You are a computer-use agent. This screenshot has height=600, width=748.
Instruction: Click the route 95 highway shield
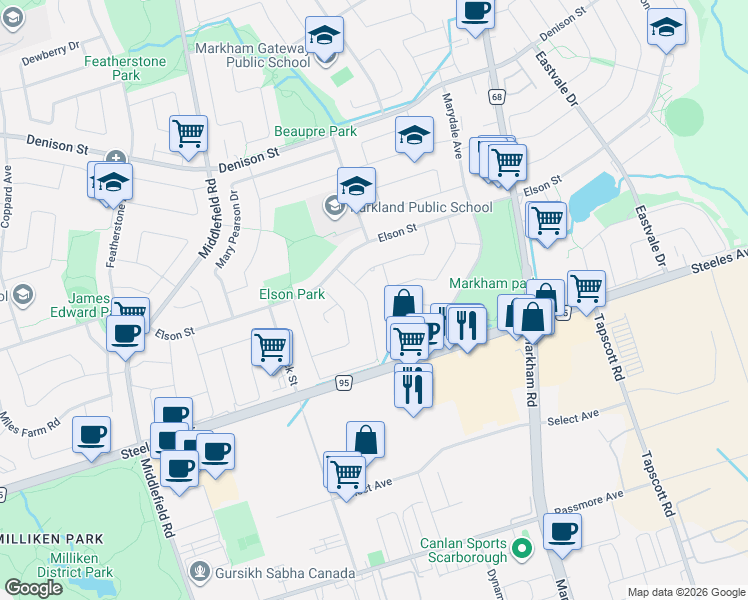tap(343, 383)
